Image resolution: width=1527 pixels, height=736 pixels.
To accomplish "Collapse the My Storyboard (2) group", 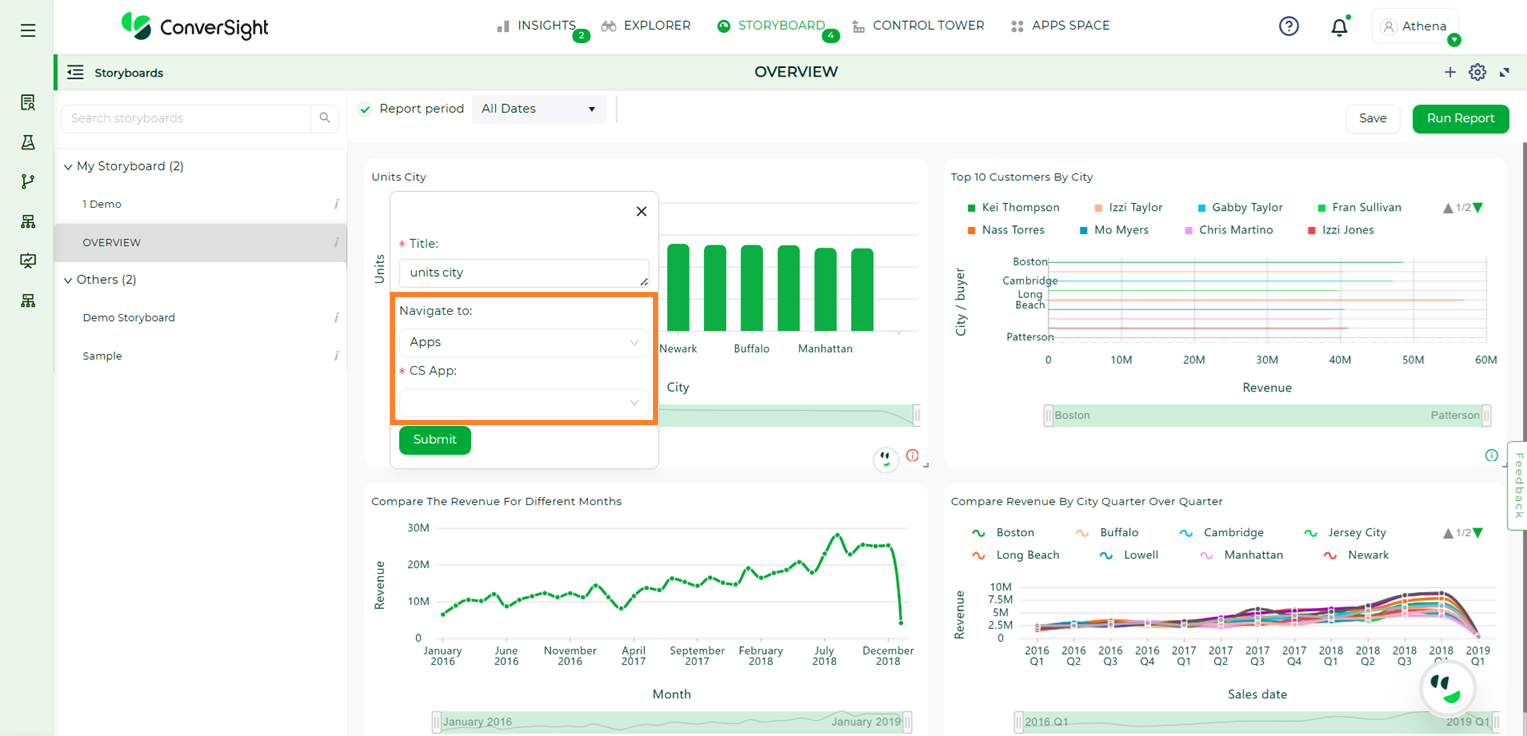I will click(68, 167).
